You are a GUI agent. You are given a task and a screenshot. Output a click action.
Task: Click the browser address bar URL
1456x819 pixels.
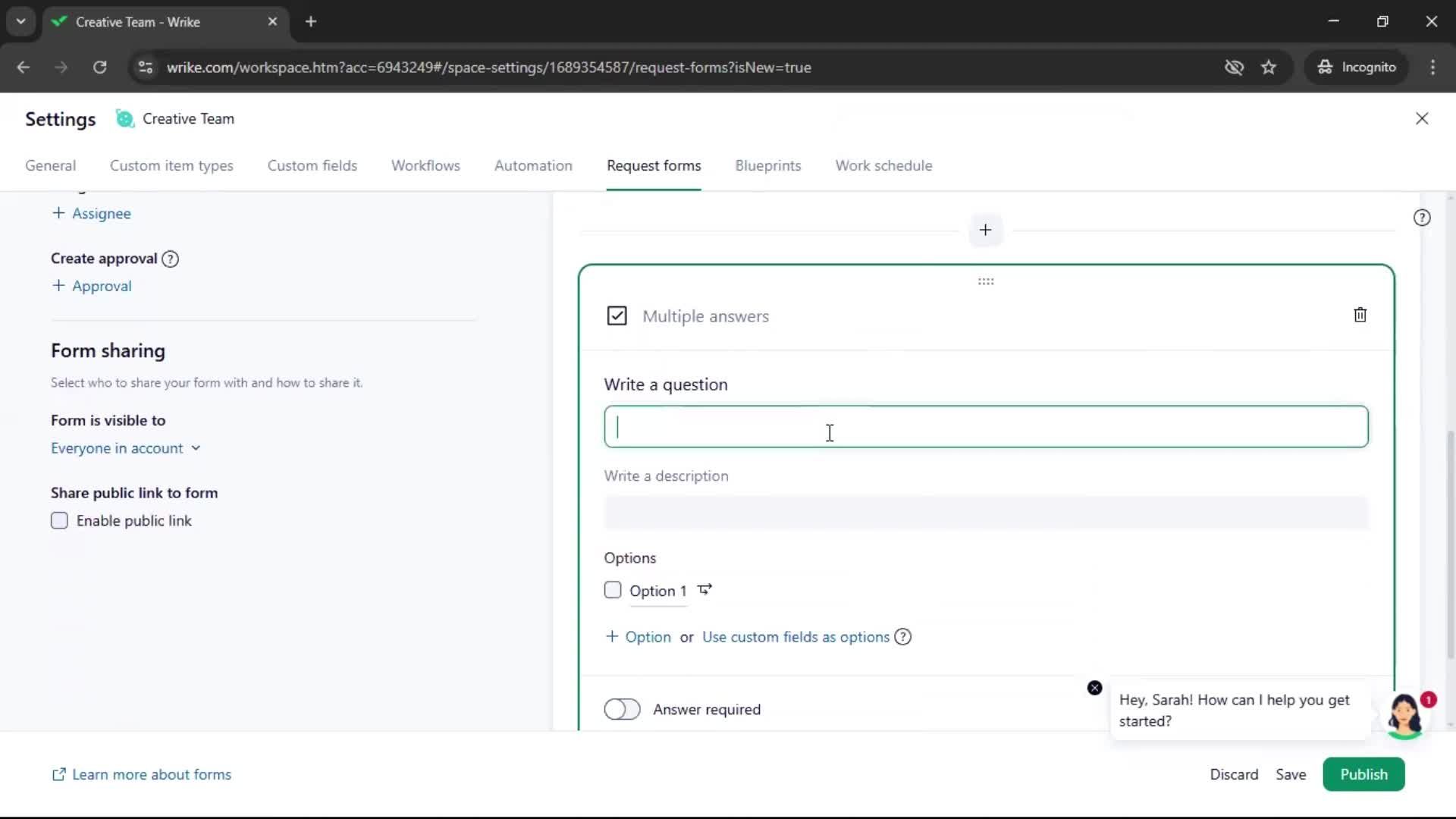point(488,67)
